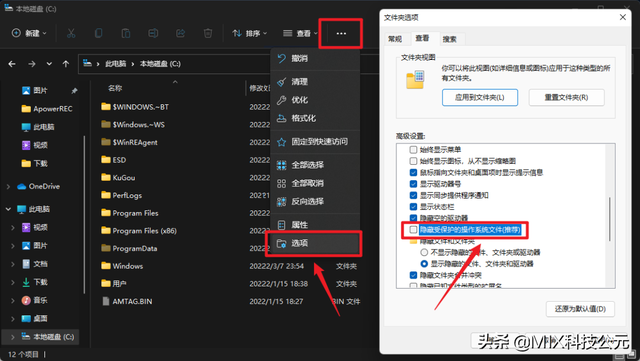The width and height of the screenshot is (640, 361).
Task: Select the 桌面 item in sidebar
Action: click(35, 319)
